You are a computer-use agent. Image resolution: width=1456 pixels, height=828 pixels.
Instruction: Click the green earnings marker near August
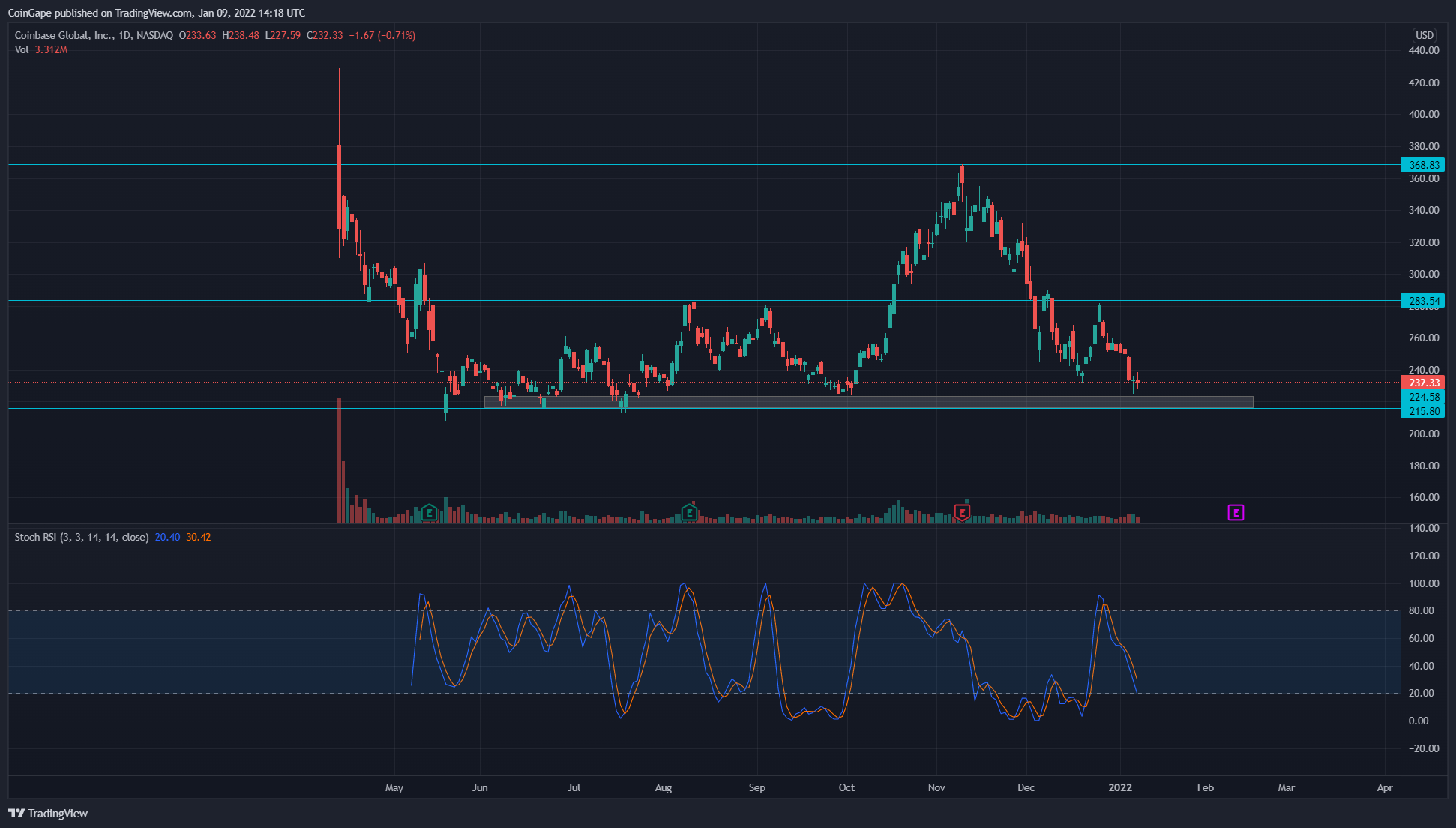click(689, 513)
